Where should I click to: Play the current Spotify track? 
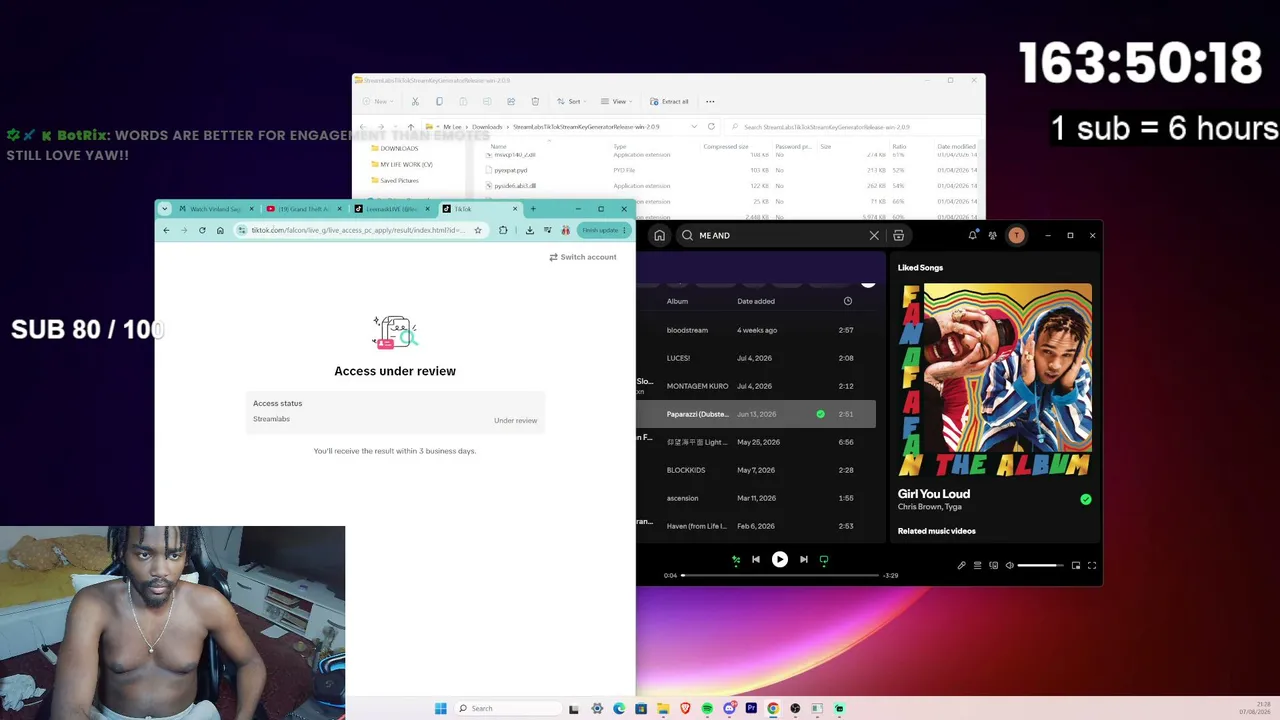point(780,560)
